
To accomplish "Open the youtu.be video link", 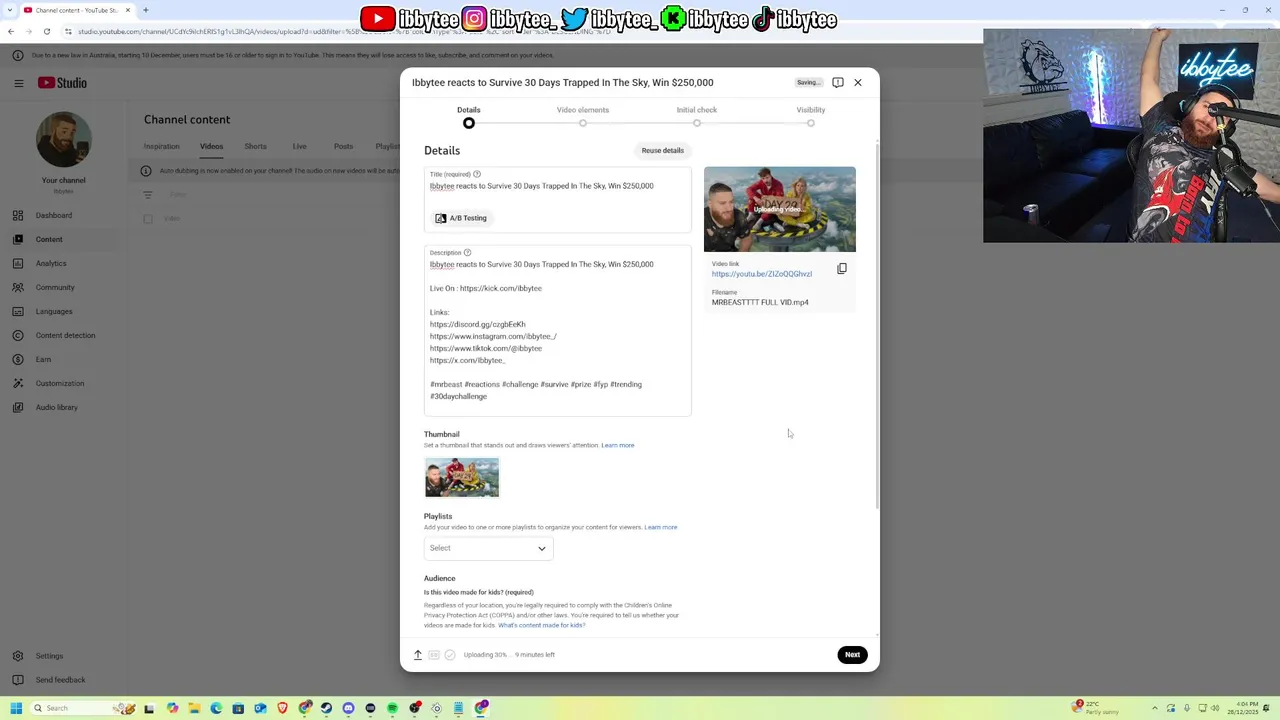I will pyautogui.click(x=762, y=274).
